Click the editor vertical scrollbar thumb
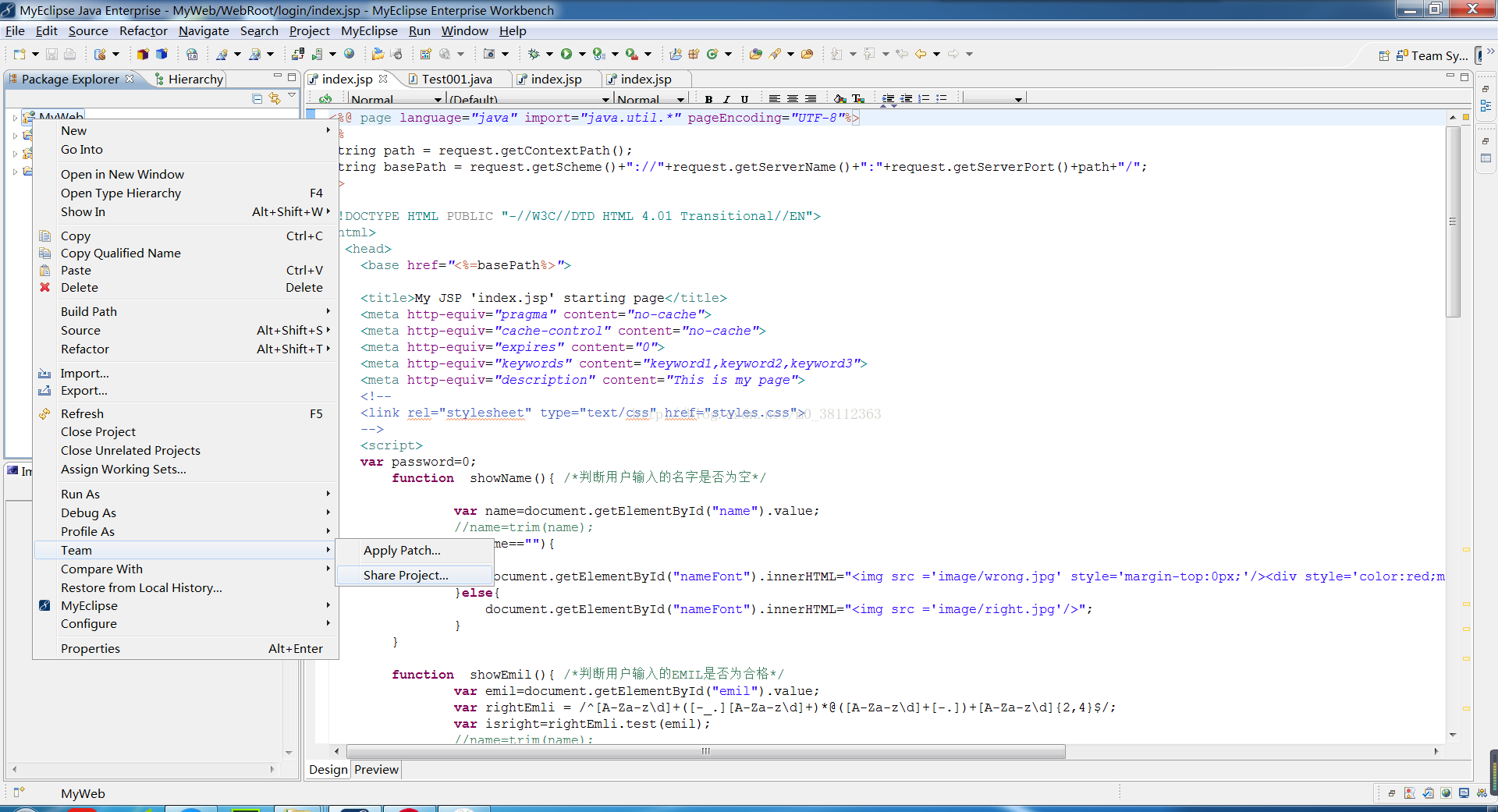1498x812 pixels. pos(1453,222)
